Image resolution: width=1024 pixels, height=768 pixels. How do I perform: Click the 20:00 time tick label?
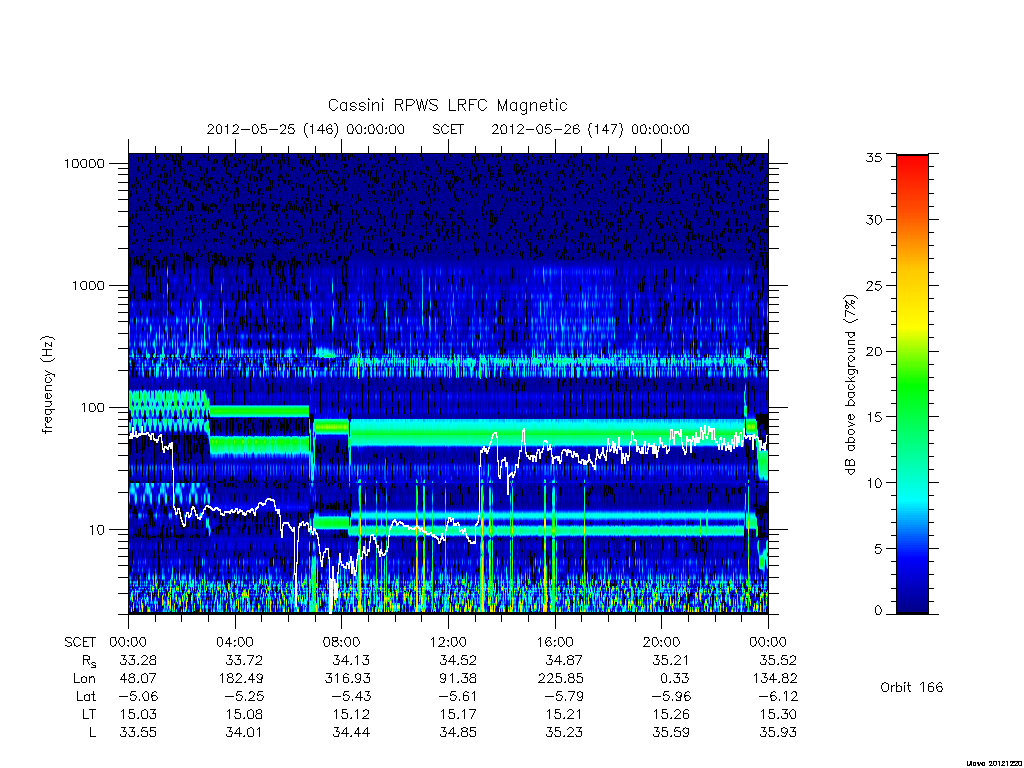click(661, 643)
